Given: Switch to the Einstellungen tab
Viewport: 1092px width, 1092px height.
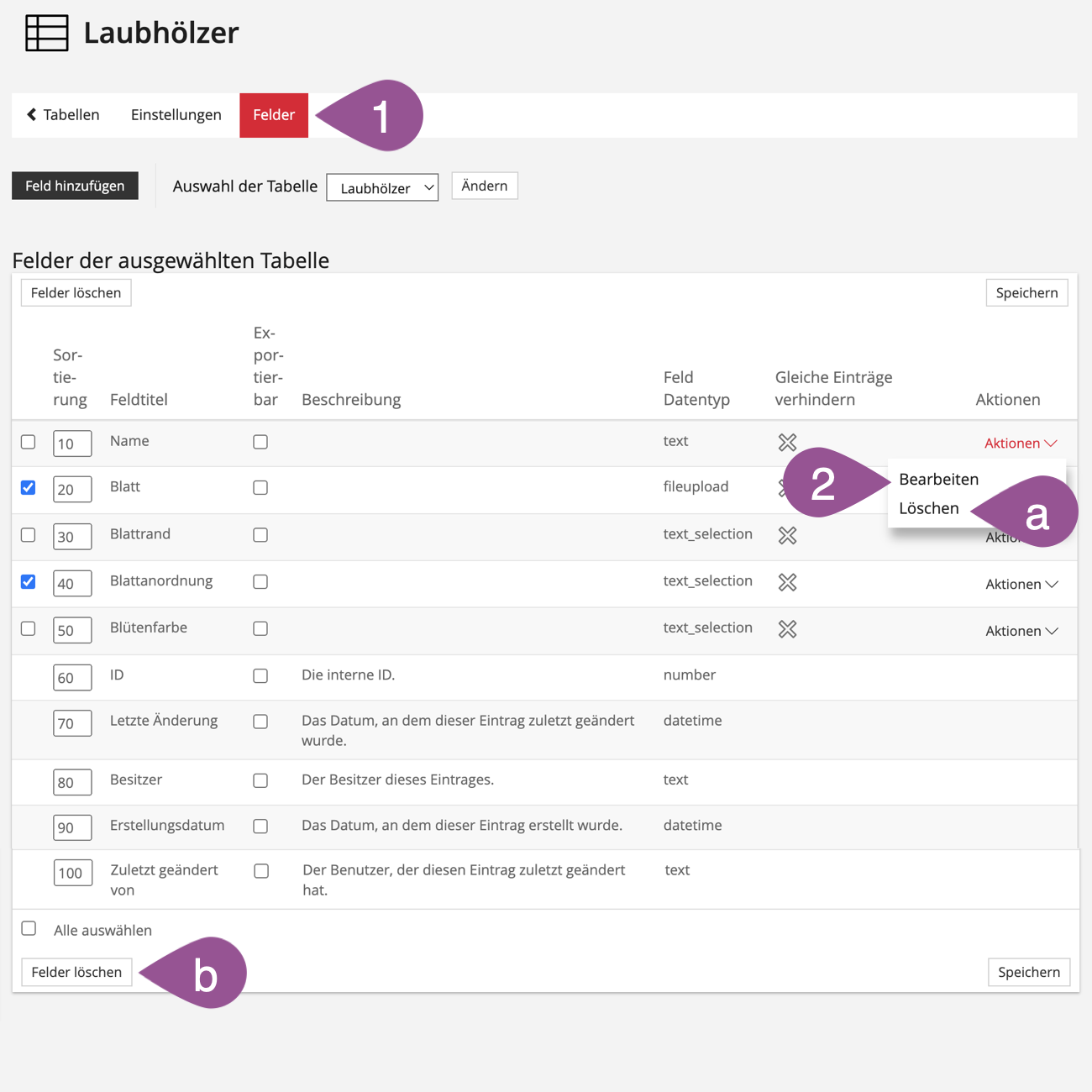Looking at the screenshot, I should (176, 115).
